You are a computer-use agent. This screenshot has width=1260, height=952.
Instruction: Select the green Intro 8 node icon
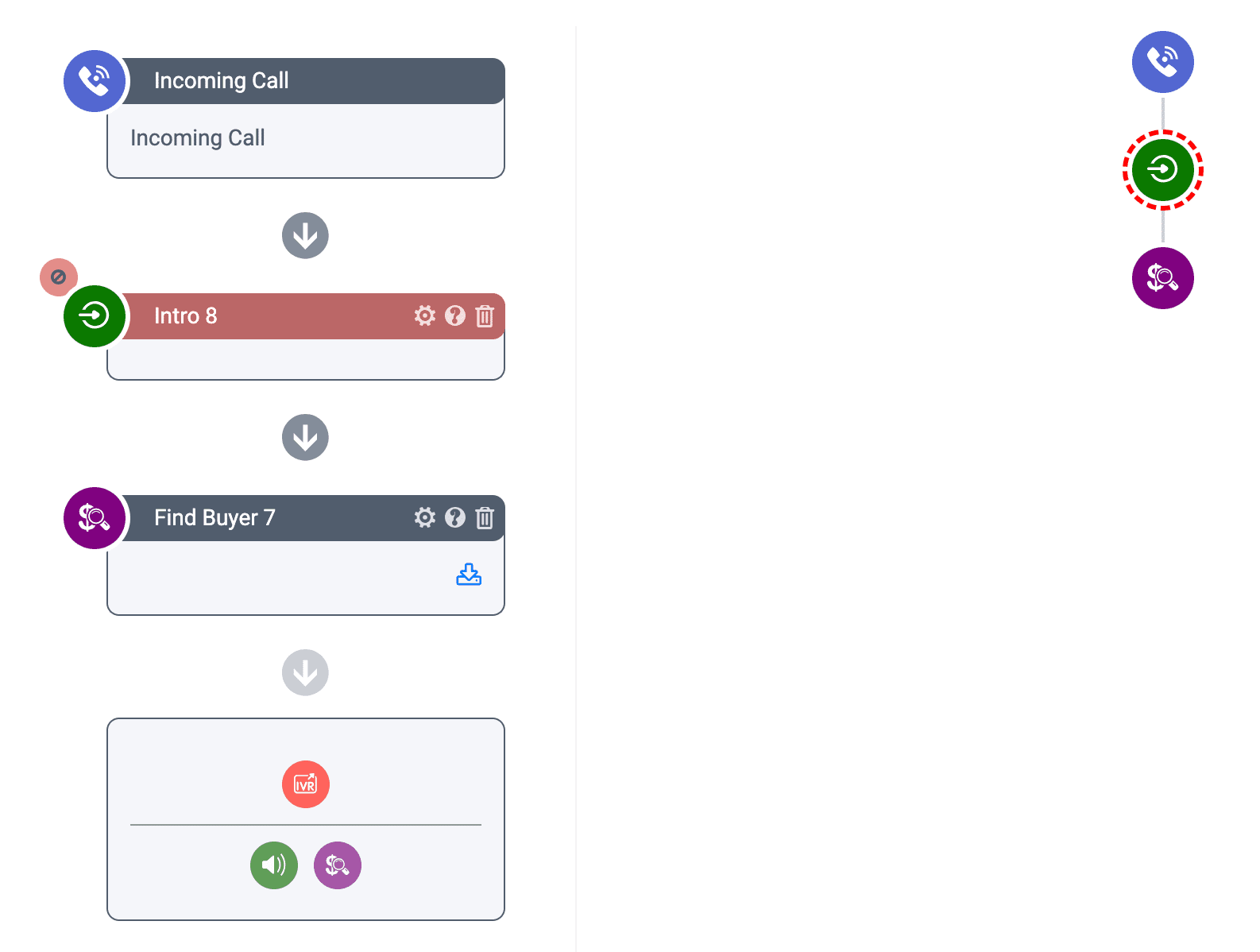[95, 315]
